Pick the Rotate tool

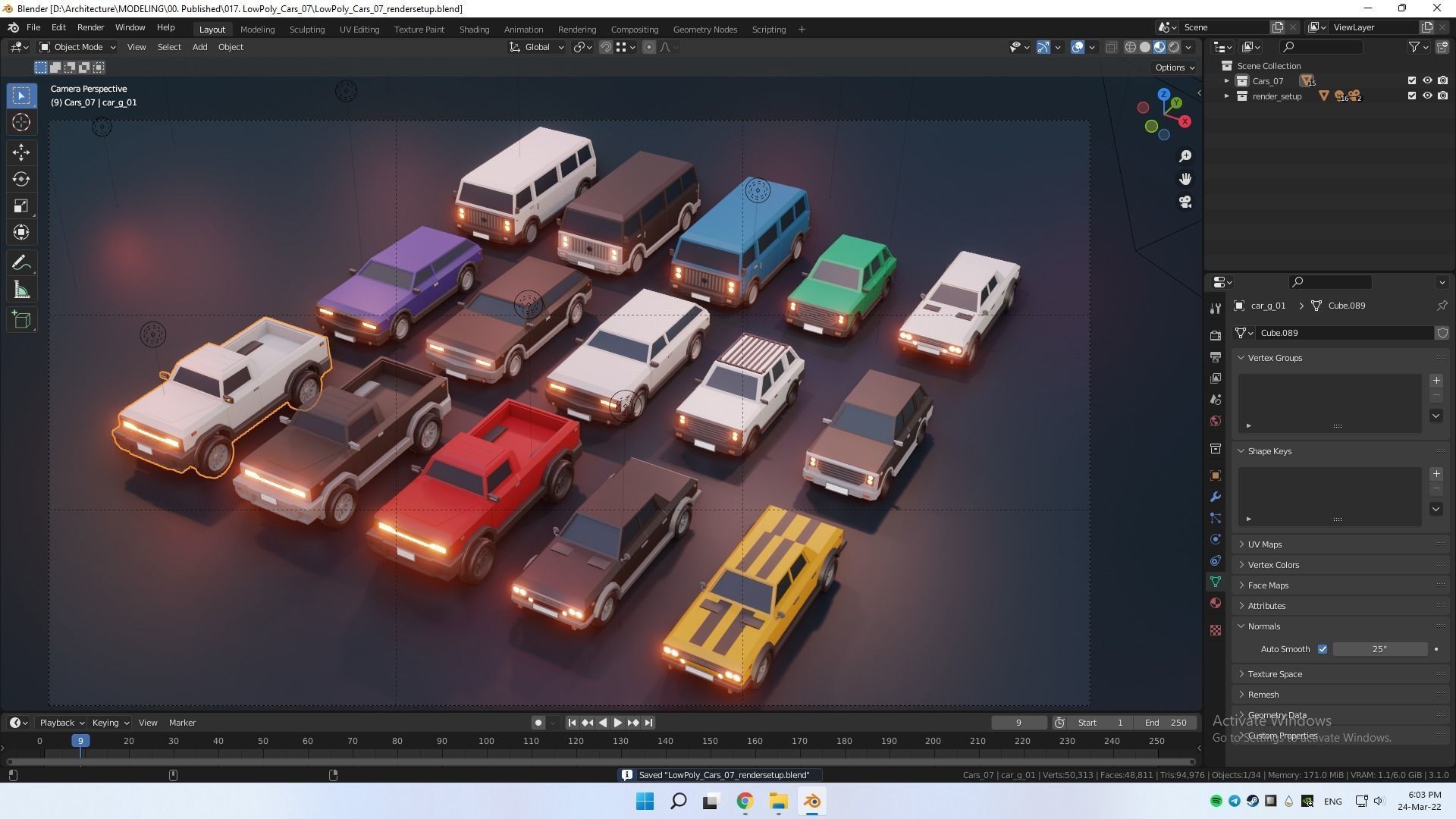21,179
